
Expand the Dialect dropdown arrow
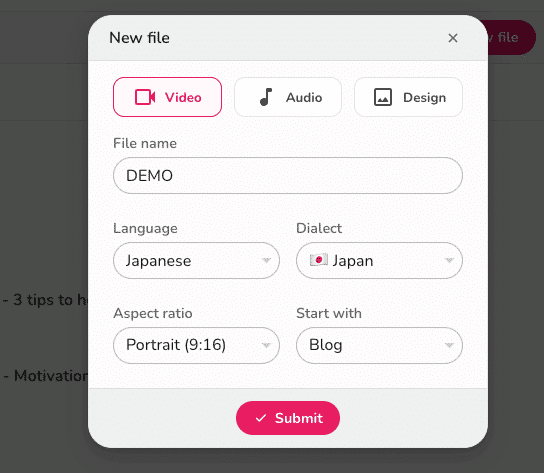pos(449,260)
